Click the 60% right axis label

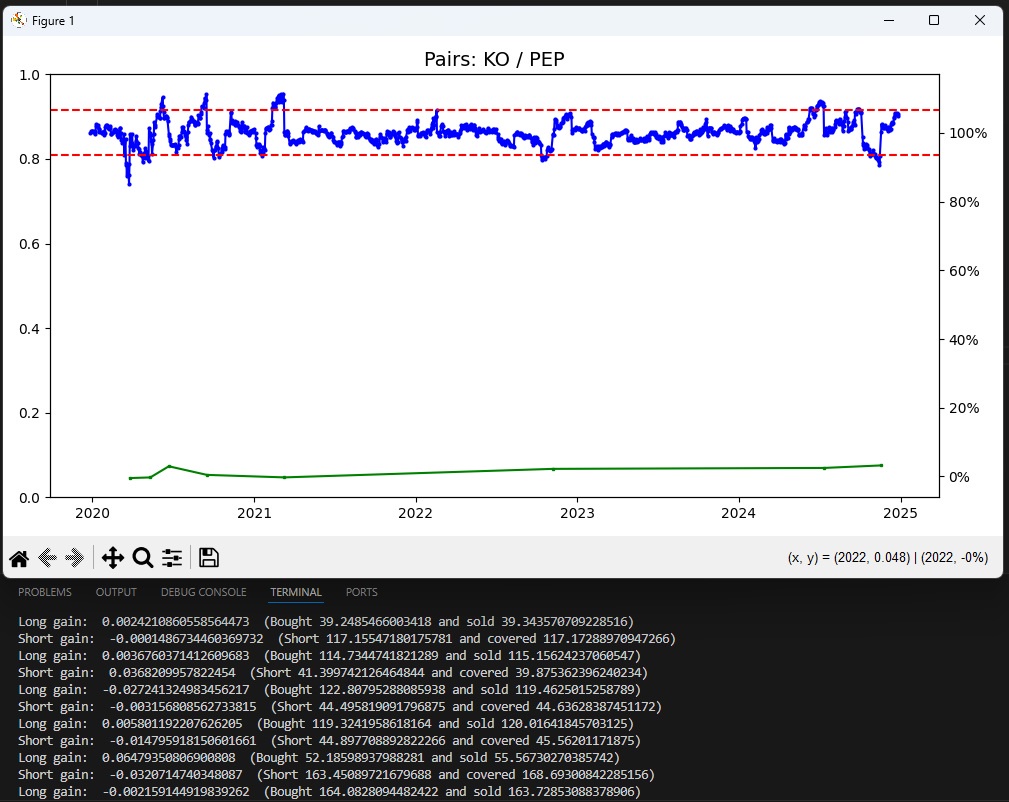pyautogui.click(x=964, y=271)
